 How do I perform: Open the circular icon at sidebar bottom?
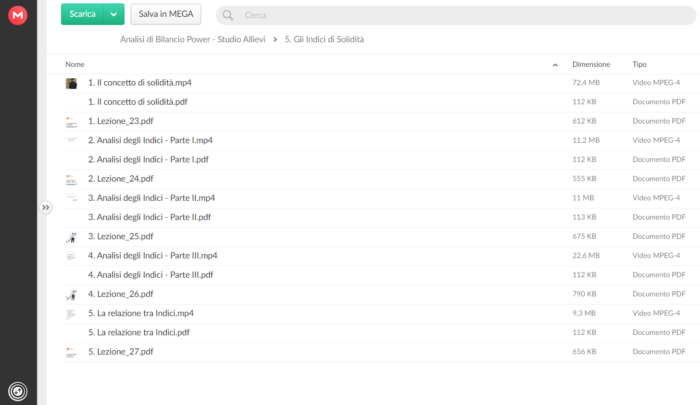18,392
